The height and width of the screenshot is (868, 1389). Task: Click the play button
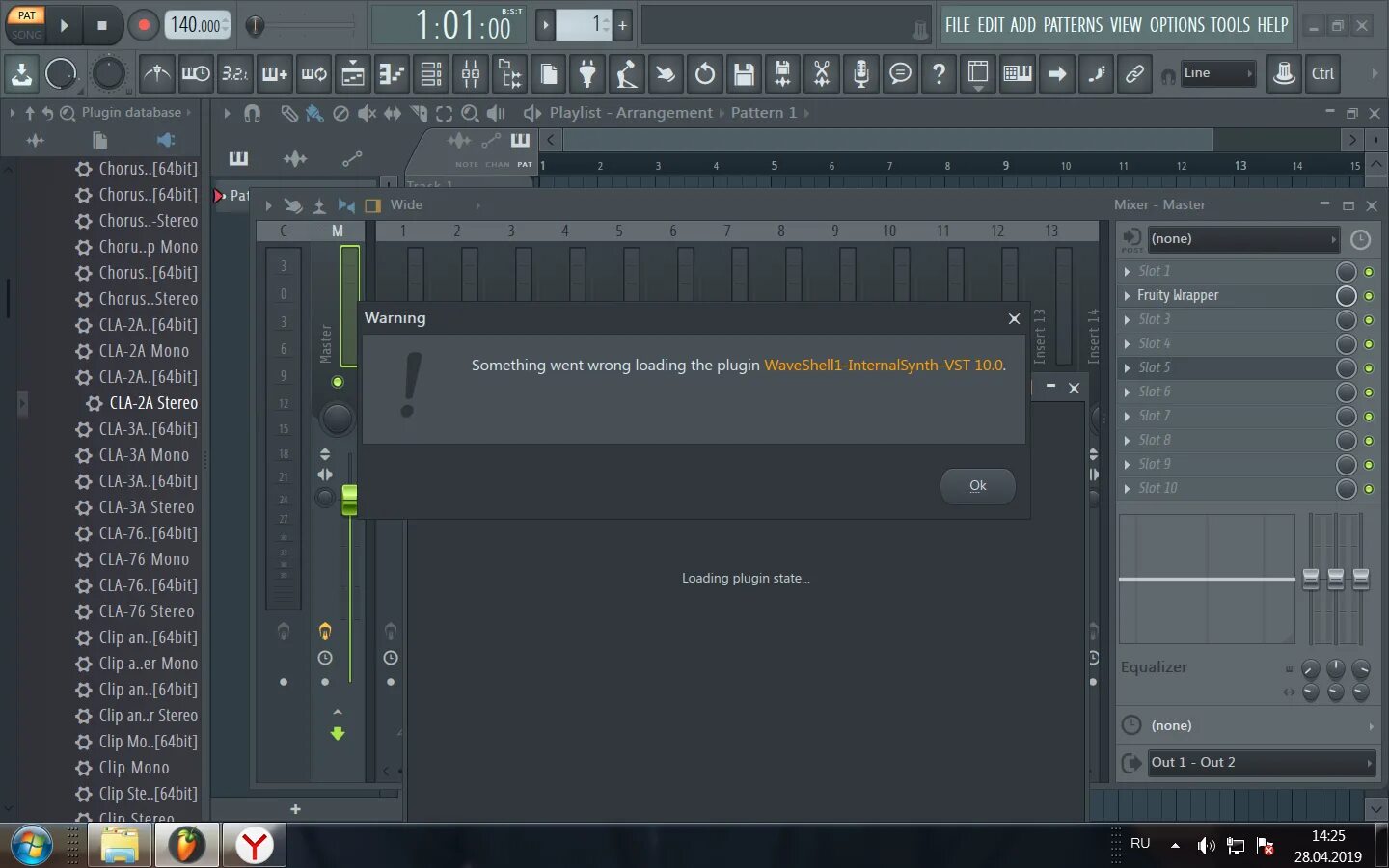pyautogui.click(x=64, y=25)
